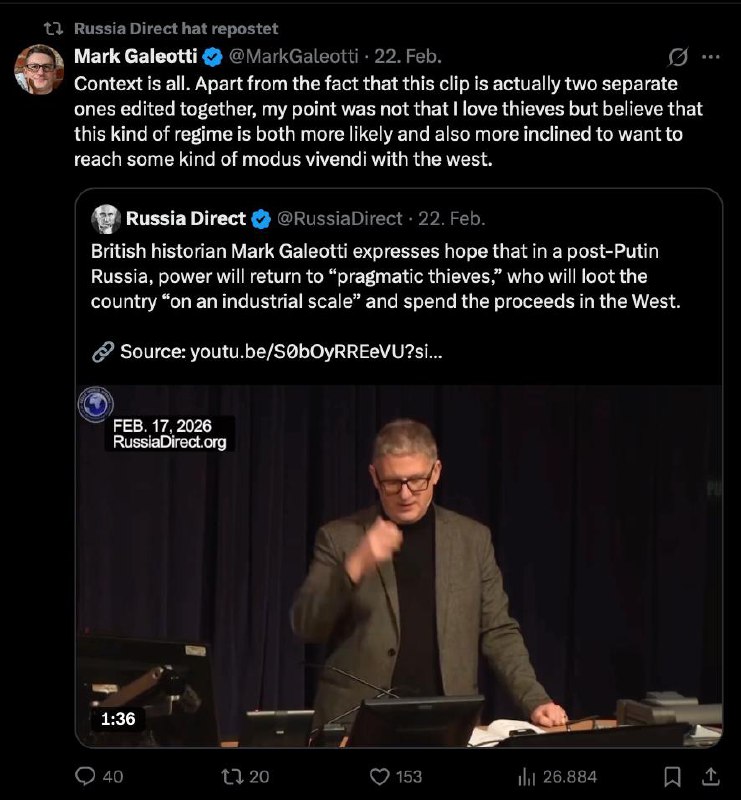Open Mark Galeotti's profile picture
The width and height of the screenshot is (741, 800).
[x=39, y=70]
